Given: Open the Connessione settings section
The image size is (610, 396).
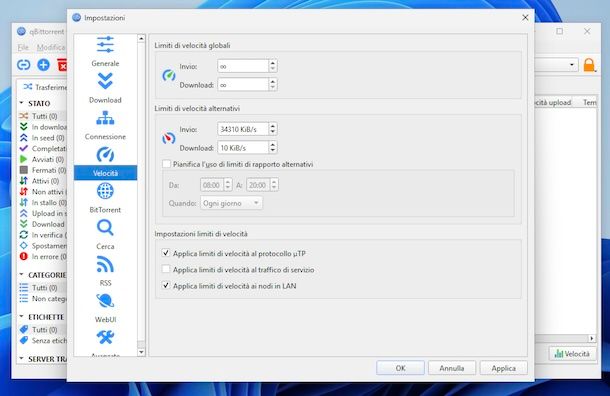Looking at the screenshot, I should [x=105, y=125].
